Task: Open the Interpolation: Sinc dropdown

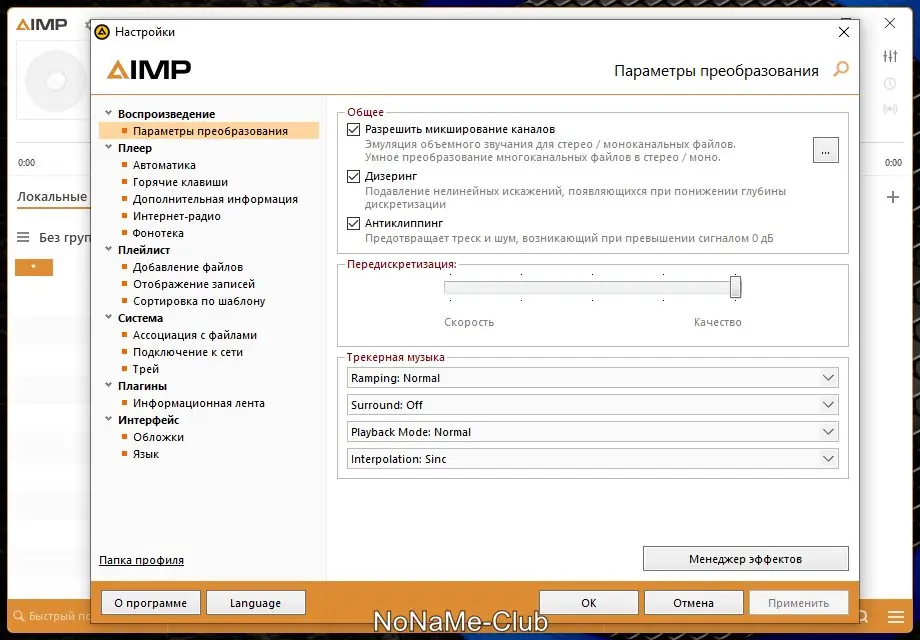Action: point(593,459)
